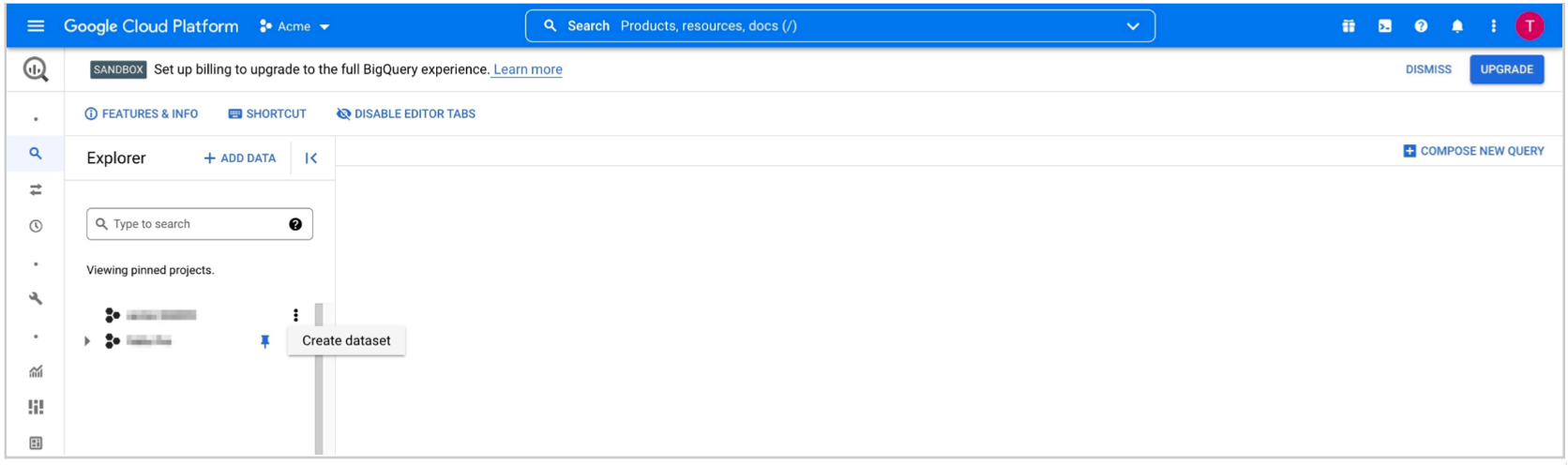Viewport: 1568px width, 465px height.
Task: Open the SQL workspace search icon
Action: [36, 154]
